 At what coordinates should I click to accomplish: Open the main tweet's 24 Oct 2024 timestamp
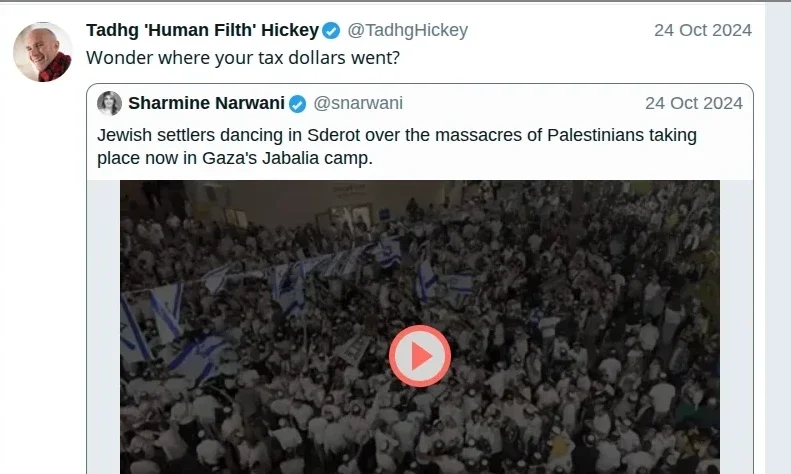click(x=703, y=30)
